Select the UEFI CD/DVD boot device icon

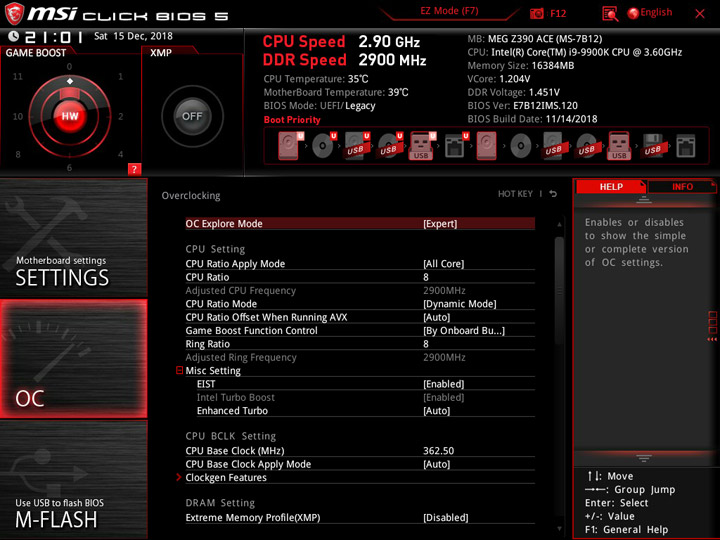324,146
